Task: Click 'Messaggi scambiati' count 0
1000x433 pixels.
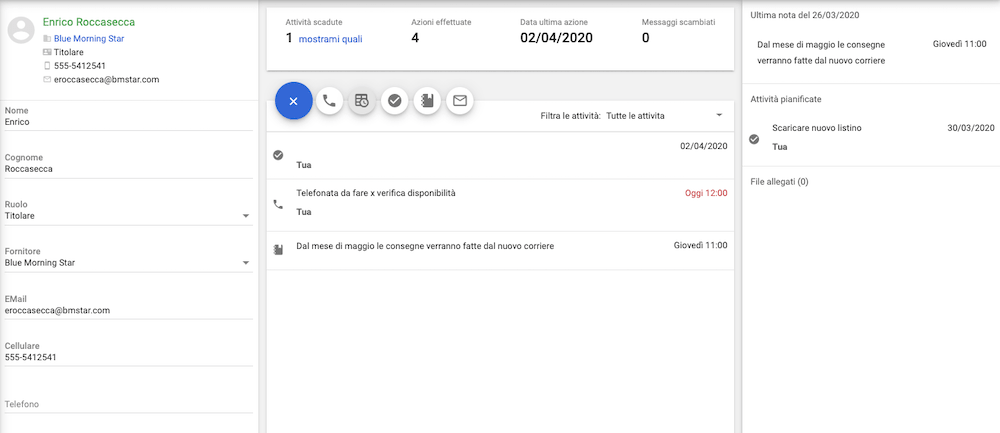Action: 645,38
